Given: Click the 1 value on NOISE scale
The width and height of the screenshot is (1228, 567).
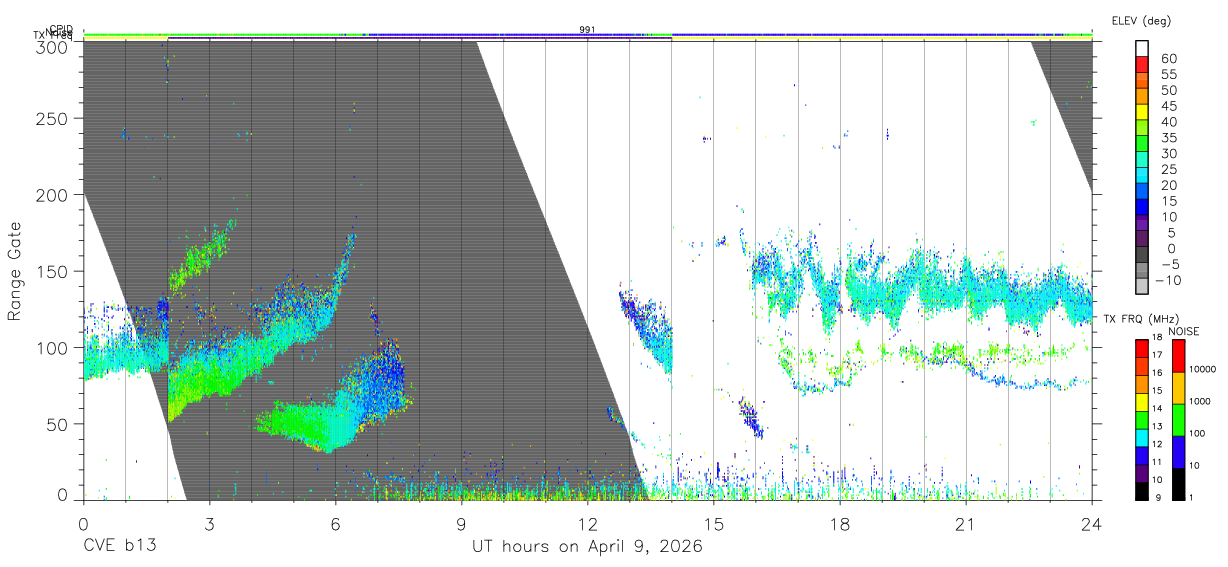Looking at the screenshot, I should point(1193,497).
